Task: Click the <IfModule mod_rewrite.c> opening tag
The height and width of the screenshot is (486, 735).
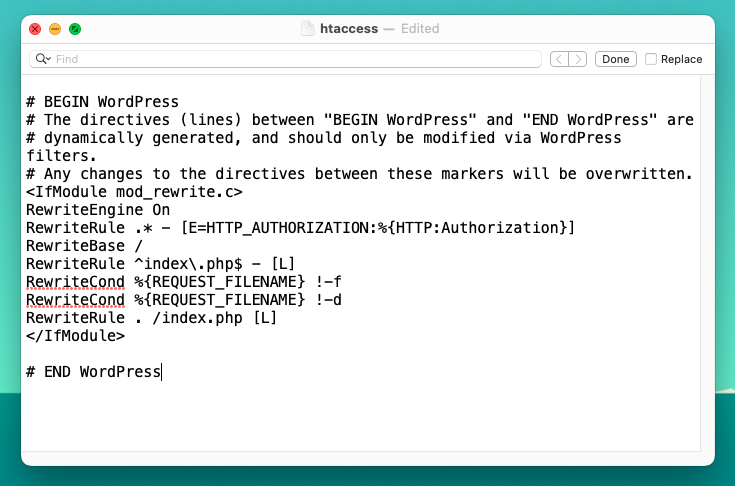Action: pos(134,192)
